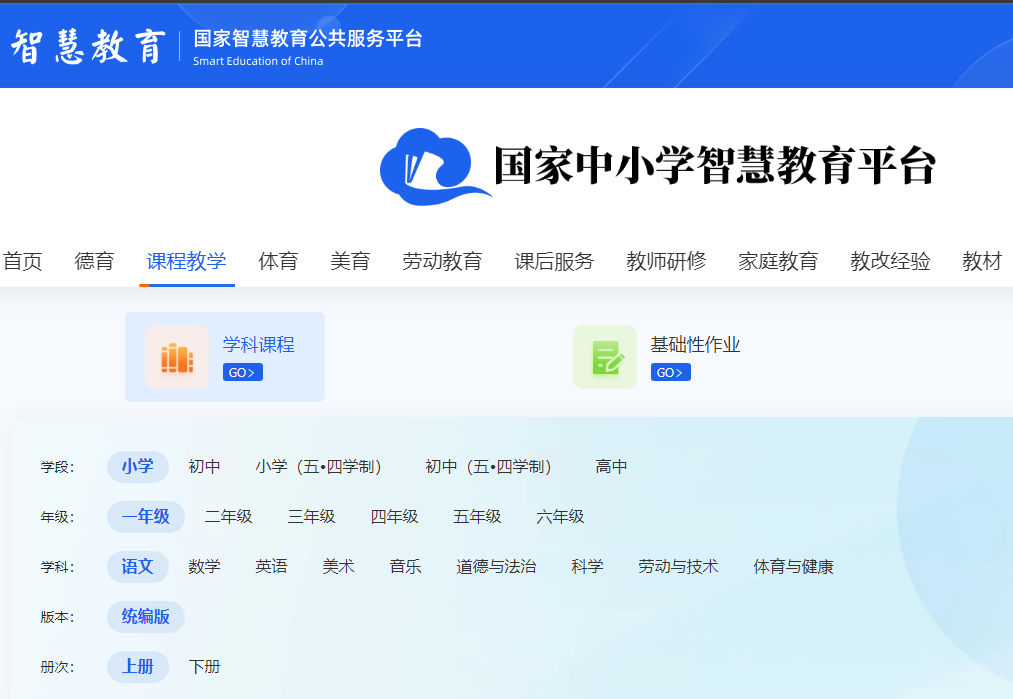
Task: Click the 年级: row label
Action: coord(57,517)
